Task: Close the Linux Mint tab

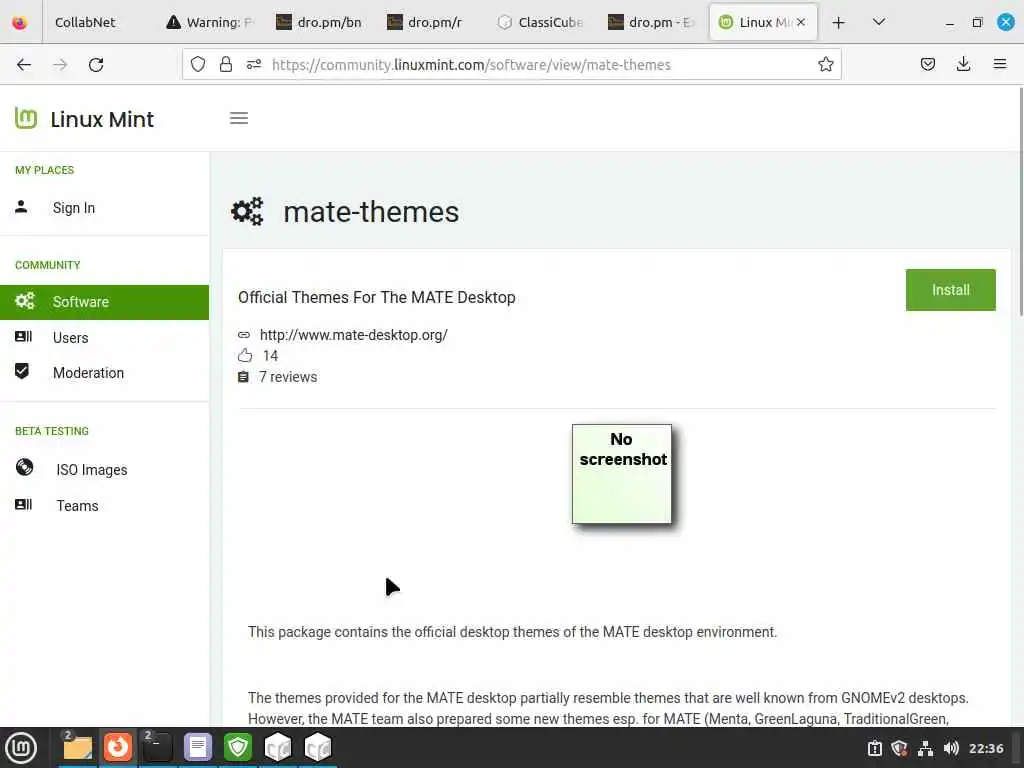Action: point(801,22)
